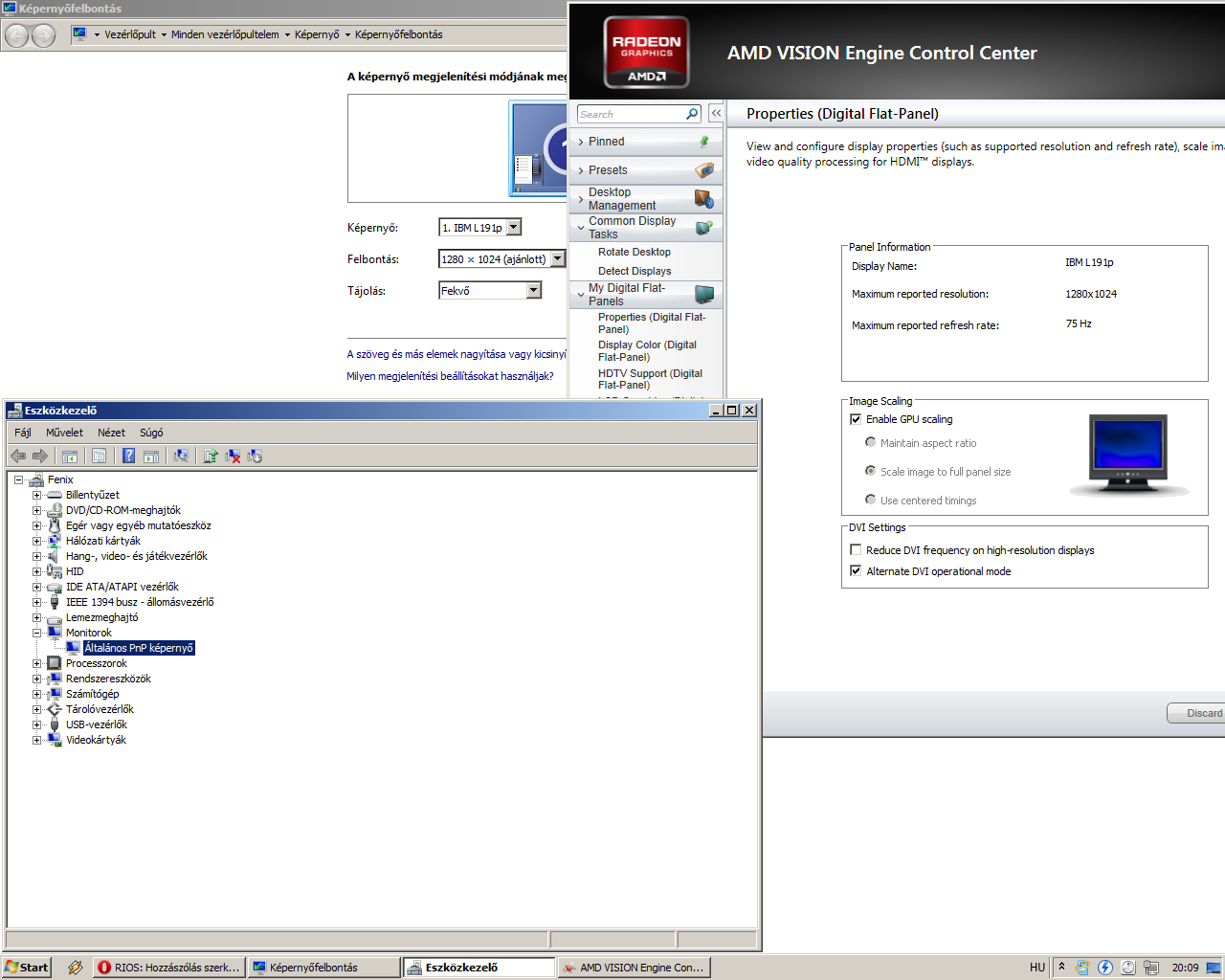
Task: Select Rotate Desktop in AMD sidebar
Action: coord(635,252)
